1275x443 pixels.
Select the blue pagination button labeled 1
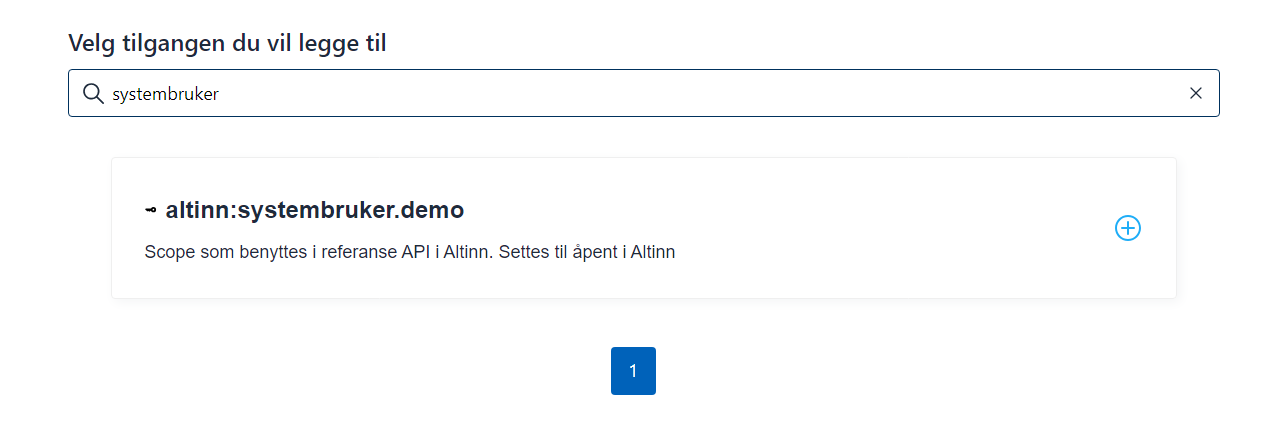[633, 371]
